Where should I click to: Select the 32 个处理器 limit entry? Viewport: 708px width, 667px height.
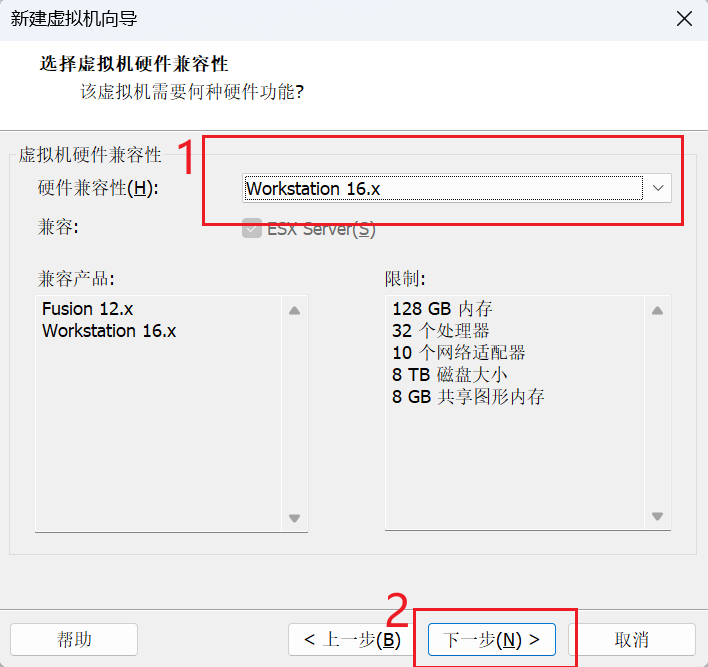coord(441,331)
